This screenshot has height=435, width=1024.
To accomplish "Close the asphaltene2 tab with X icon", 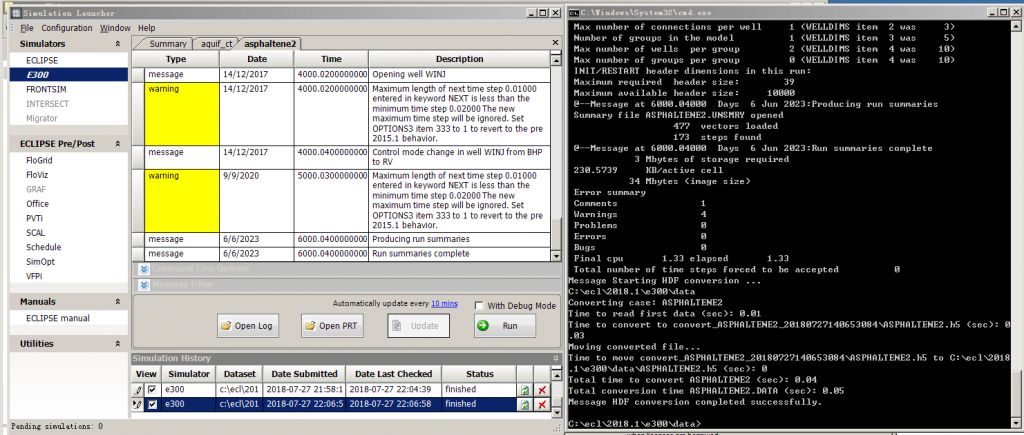I will click(x=555, y=43).
